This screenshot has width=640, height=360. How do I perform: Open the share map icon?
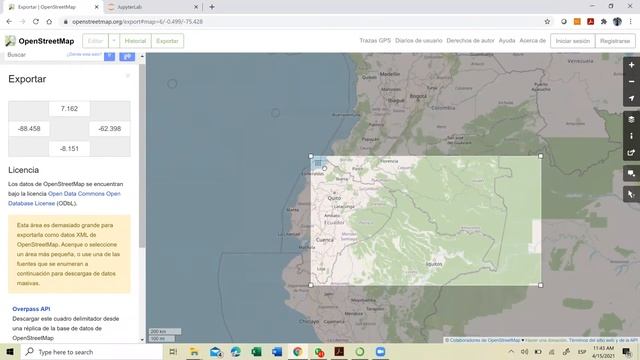click(x=631, y=153)
